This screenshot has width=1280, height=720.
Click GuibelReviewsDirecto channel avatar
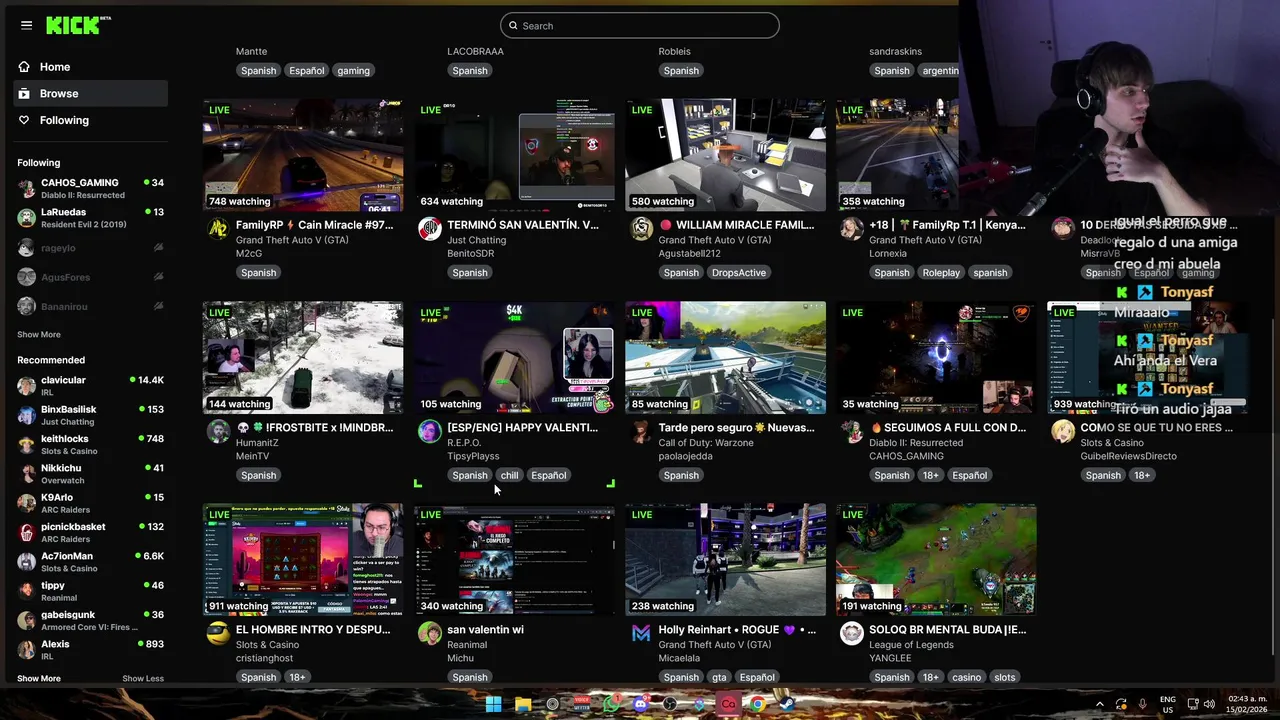[1063, 431]
